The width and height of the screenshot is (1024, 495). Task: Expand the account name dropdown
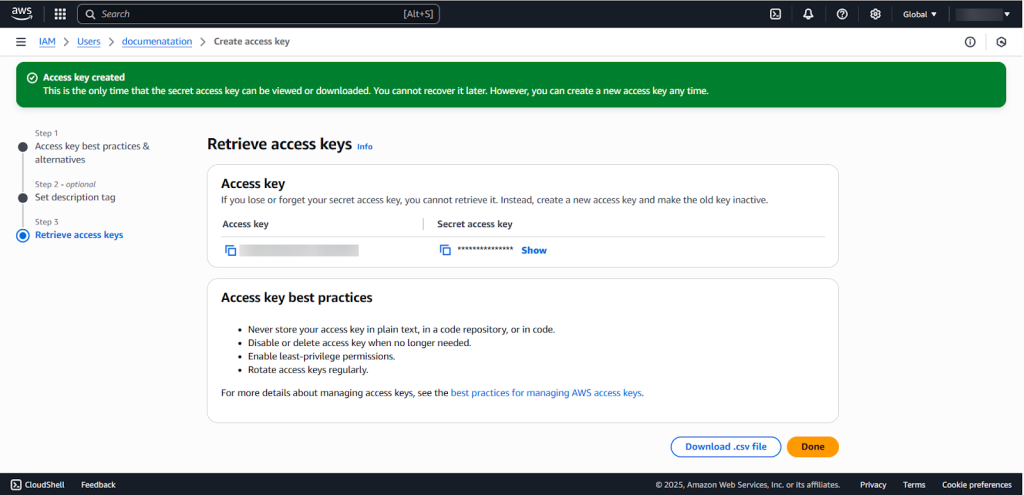984,14
